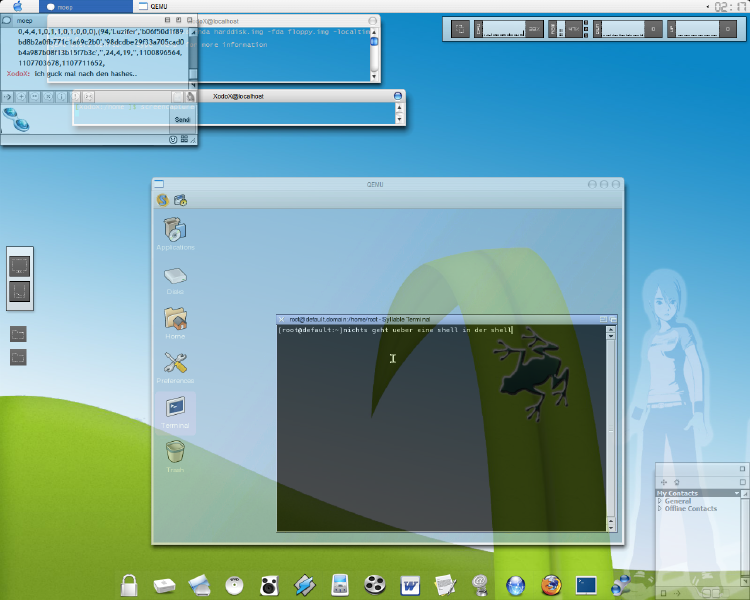Open the @ mail stamp icon in dock
This screenshot has height=600, width=750.
(x=480, y=585)
